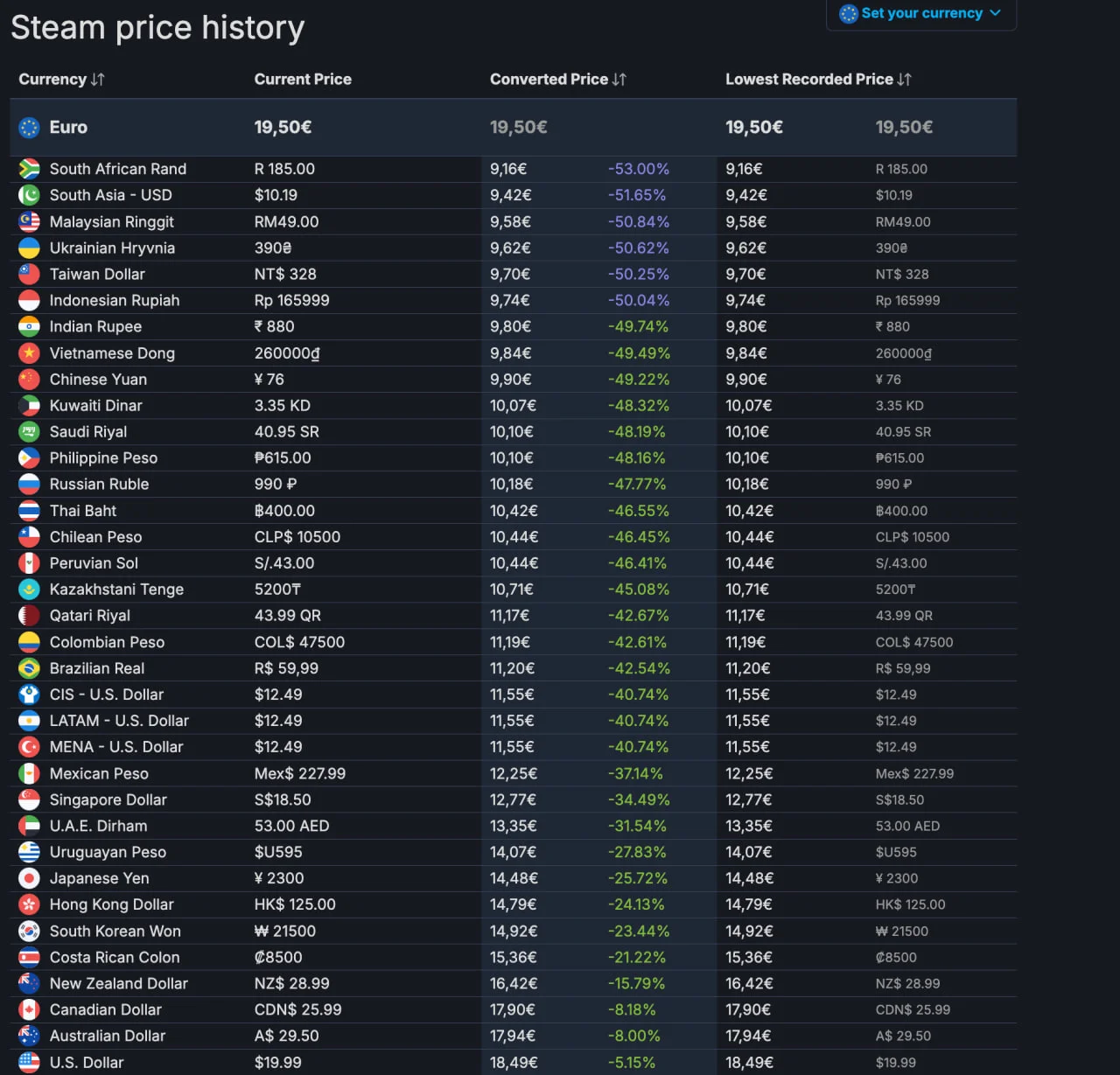This screenshot has height=1075, width=1120.
Task: Click the Ukrainian Hryvnia flag icon
Action: point(30,248)
